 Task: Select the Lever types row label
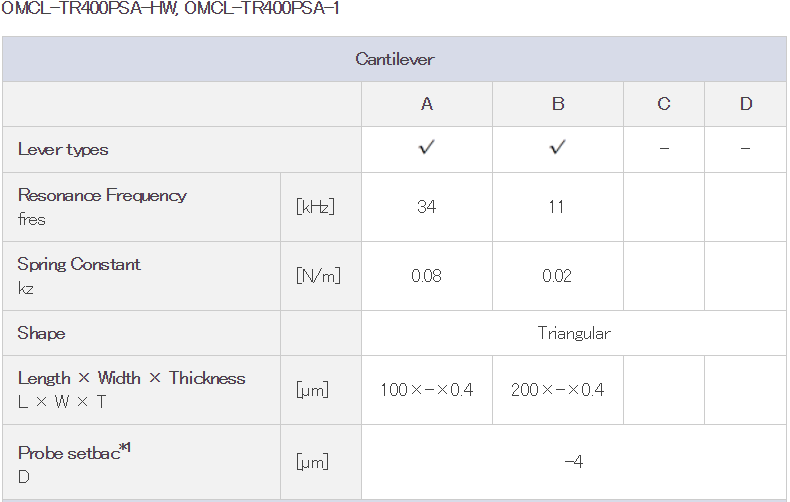63,150
